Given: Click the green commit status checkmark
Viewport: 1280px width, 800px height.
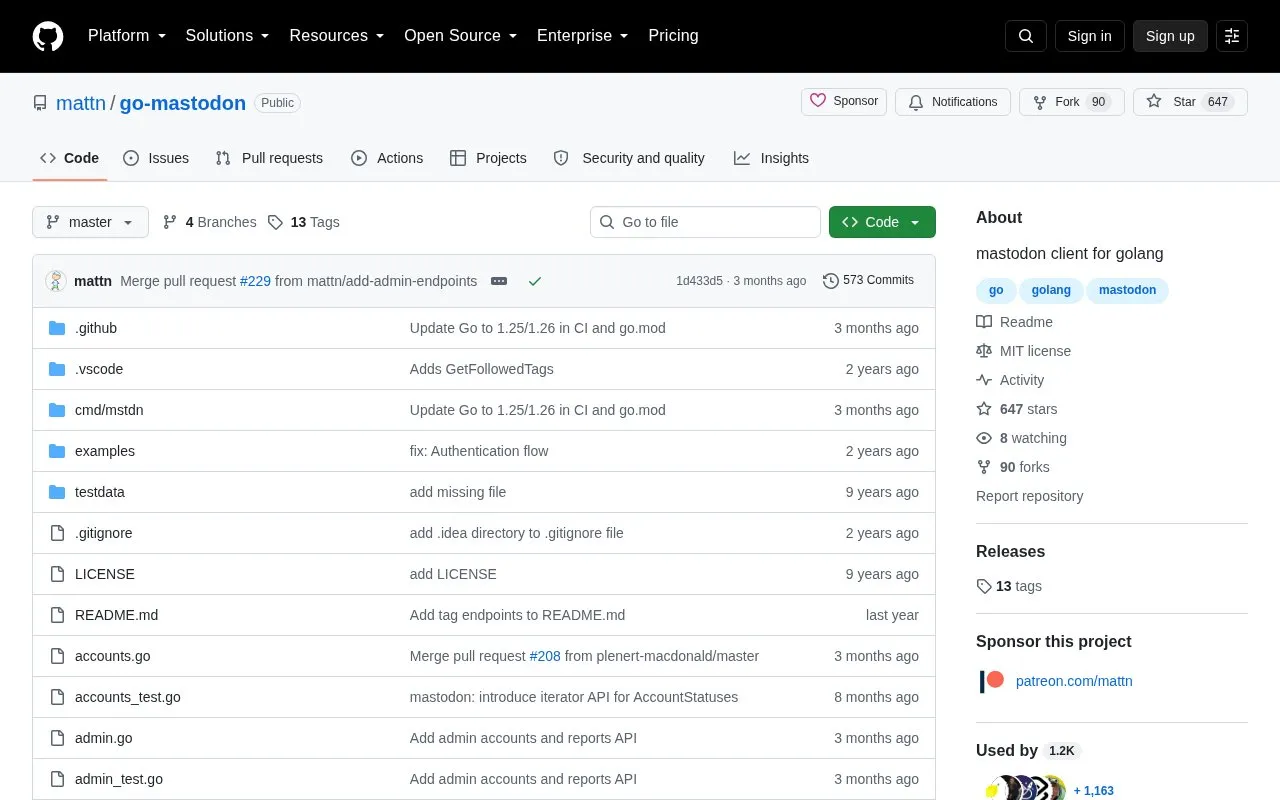Looking at the screenshot, I should (535, 281).
